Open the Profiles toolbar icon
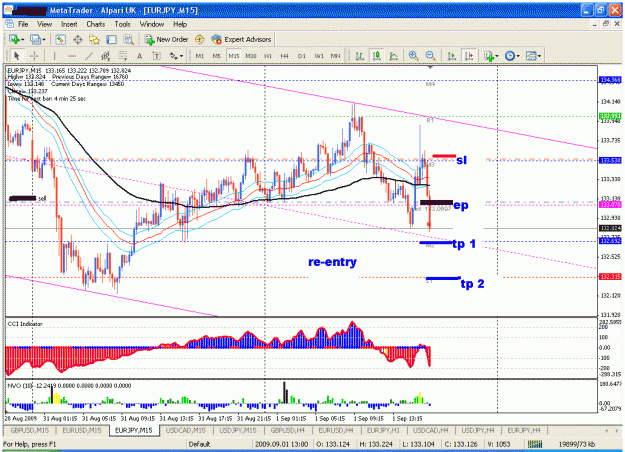 (36, 39)
